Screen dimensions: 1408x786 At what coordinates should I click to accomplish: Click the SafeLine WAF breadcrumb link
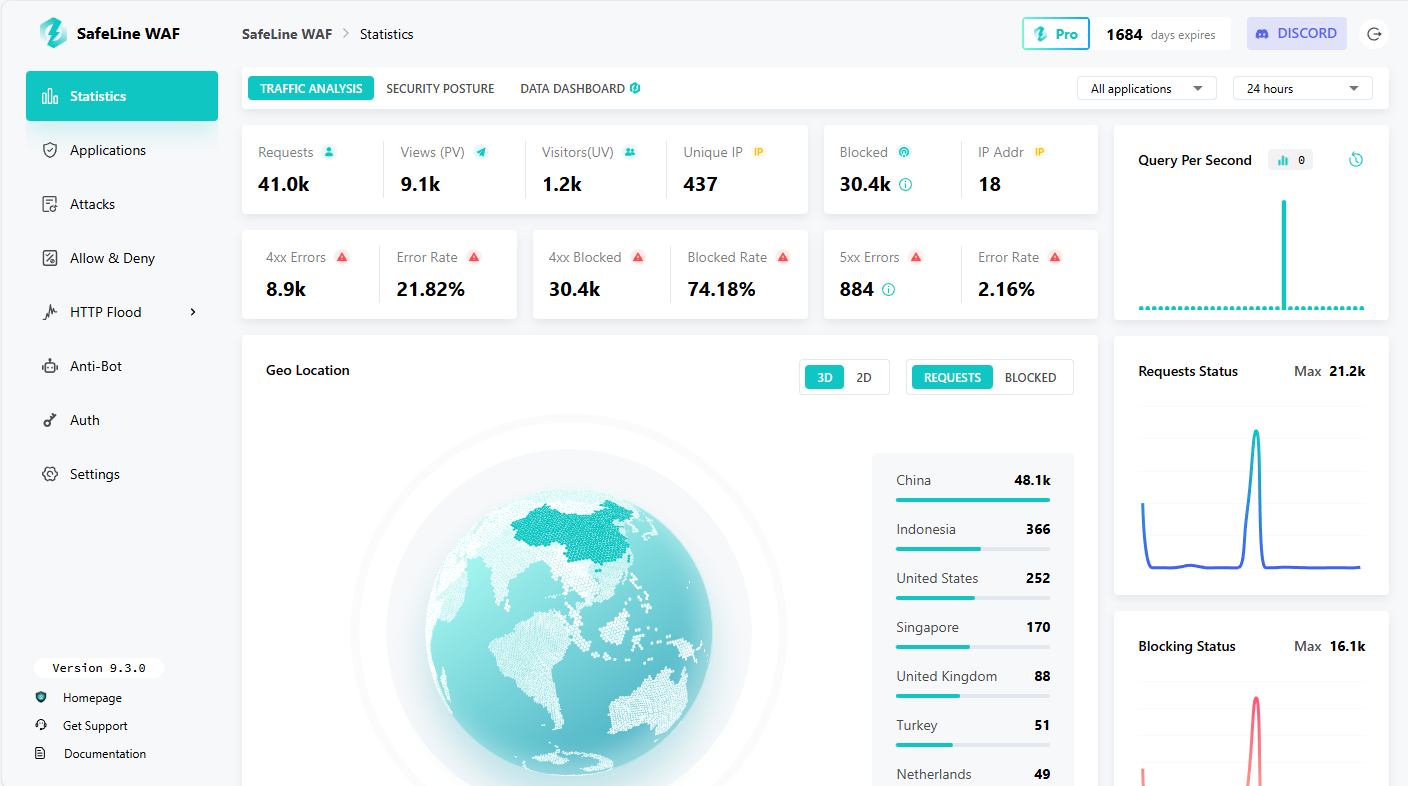[287, 34]
